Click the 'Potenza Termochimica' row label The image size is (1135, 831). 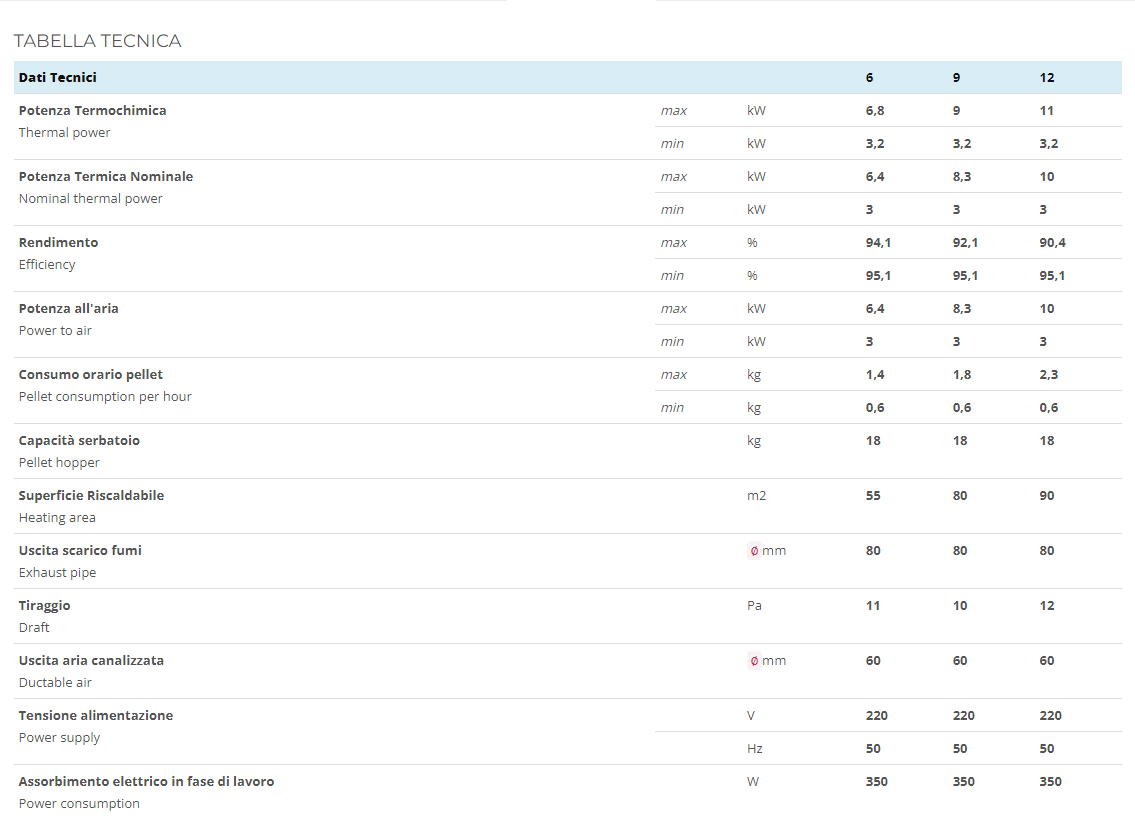point(92,111)
